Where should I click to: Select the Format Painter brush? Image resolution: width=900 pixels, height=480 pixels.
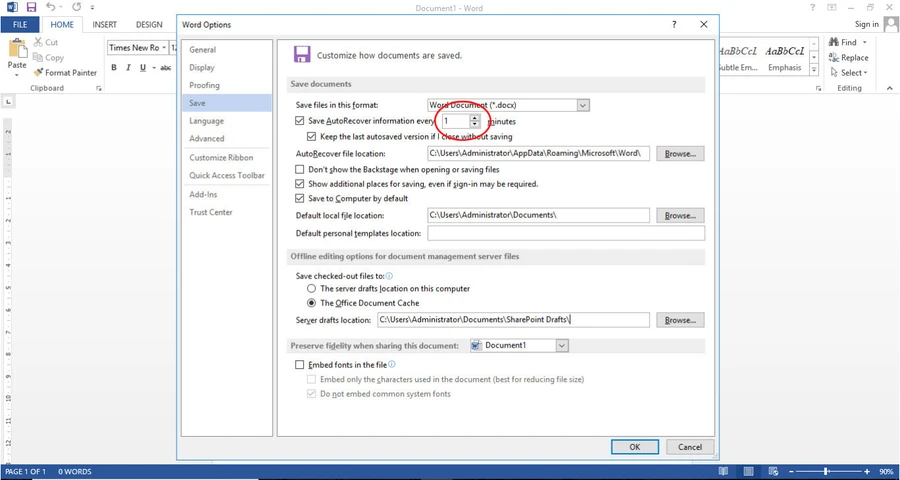click(38, 73)
